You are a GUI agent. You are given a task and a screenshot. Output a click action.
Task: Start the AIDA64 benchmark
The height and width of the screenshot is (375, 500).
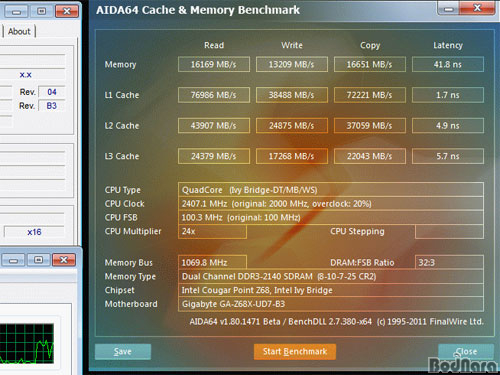(295, 352)
